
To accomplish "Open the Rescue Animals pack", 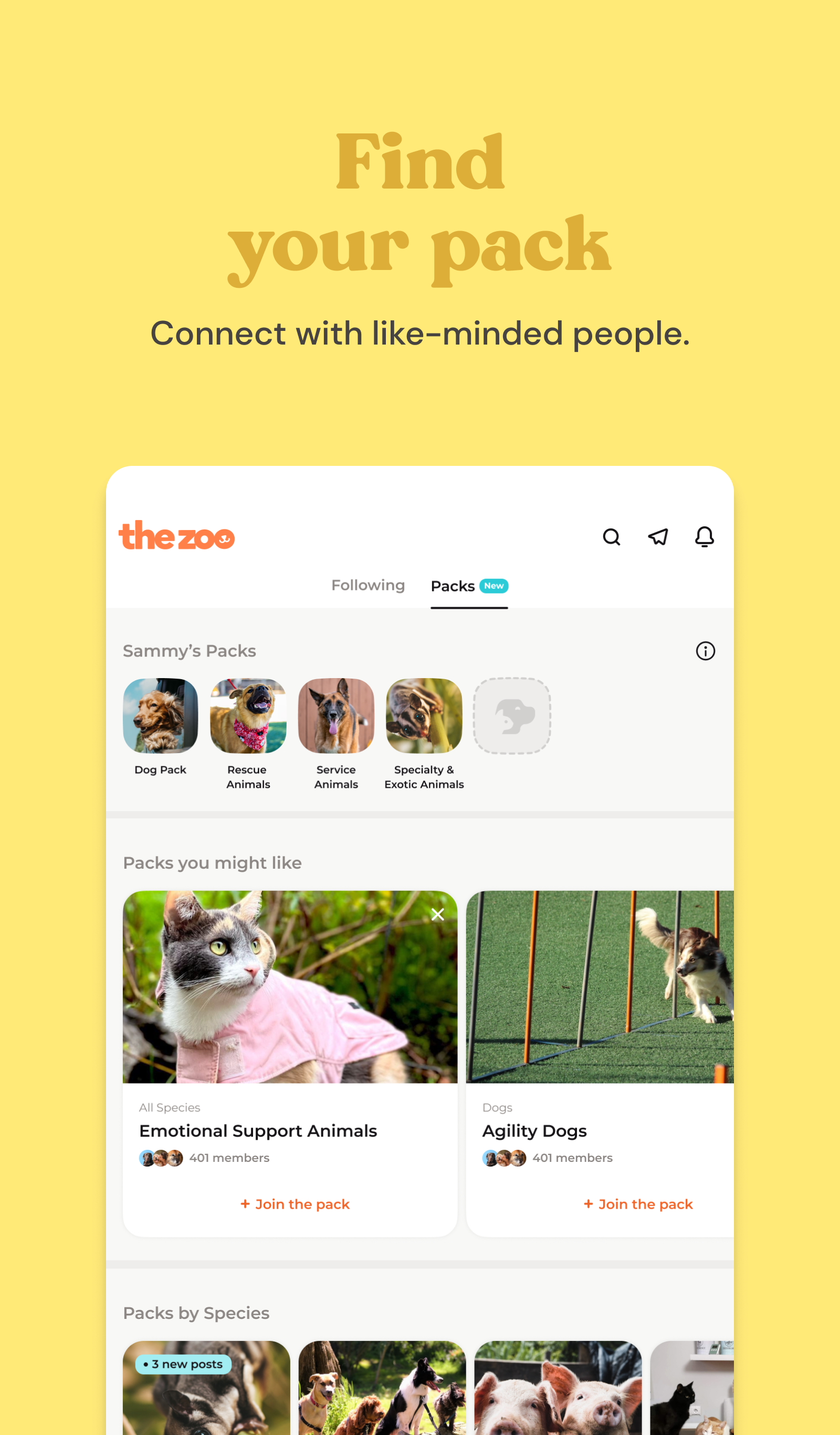I will tap(248, 716).
